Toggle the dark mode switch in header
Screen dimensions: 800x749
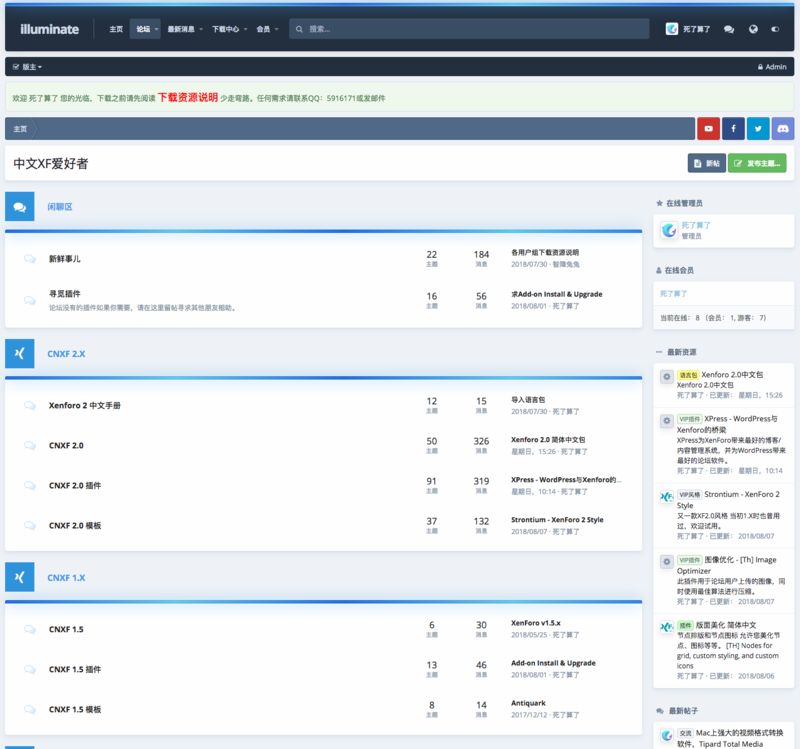tap(775, 29)
